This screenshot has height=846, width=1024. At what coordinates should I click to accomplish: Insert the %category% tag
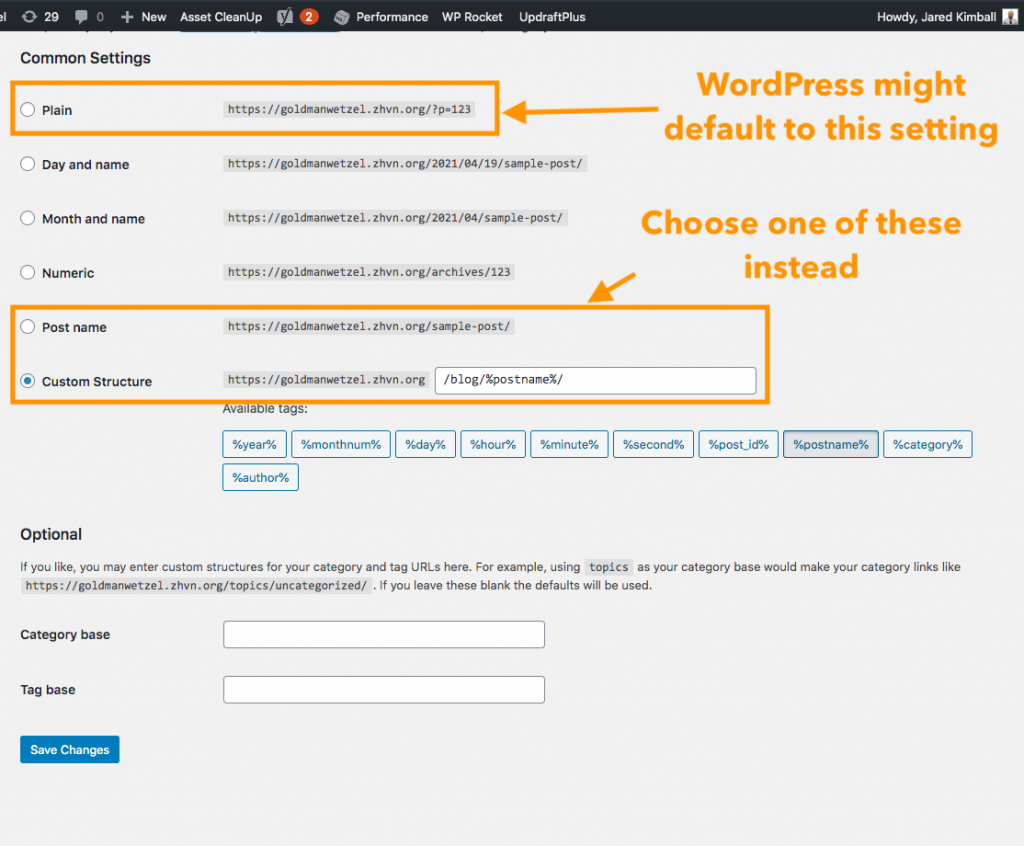pyautogui.click(x=927, y=444)
